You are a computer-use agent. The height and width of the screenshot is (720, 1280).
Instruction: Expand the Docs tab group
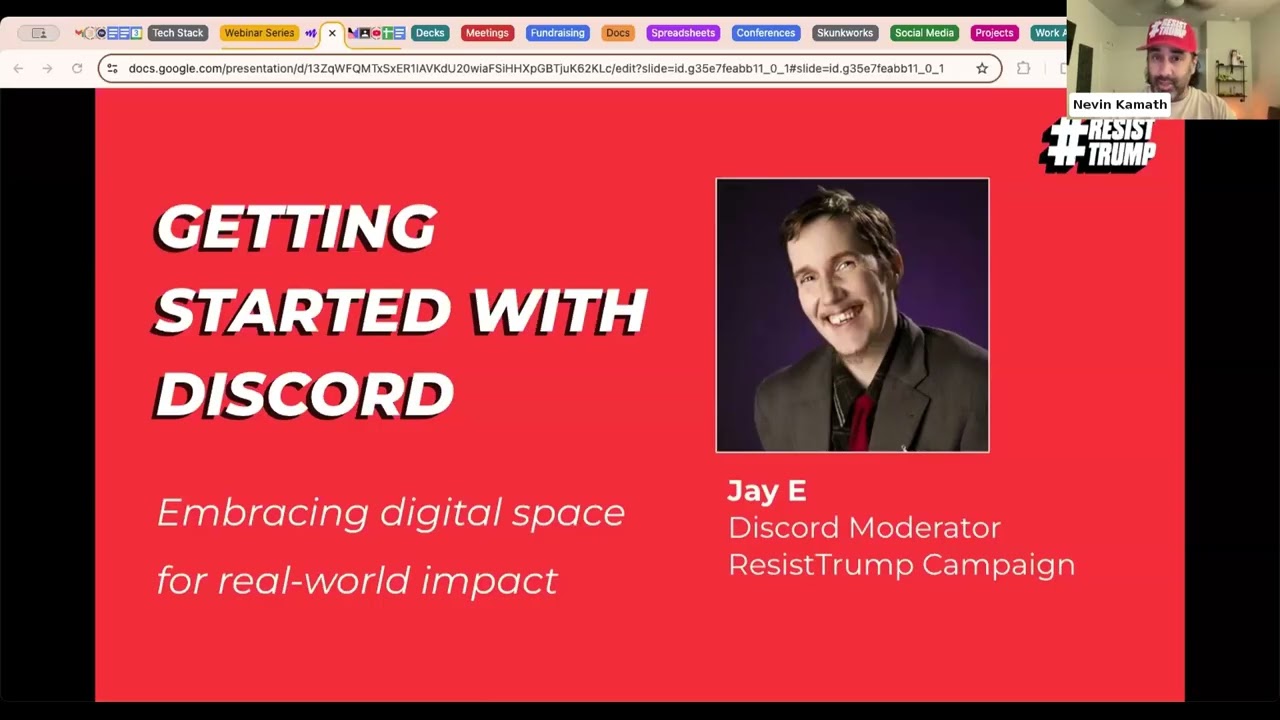point(618,33)
